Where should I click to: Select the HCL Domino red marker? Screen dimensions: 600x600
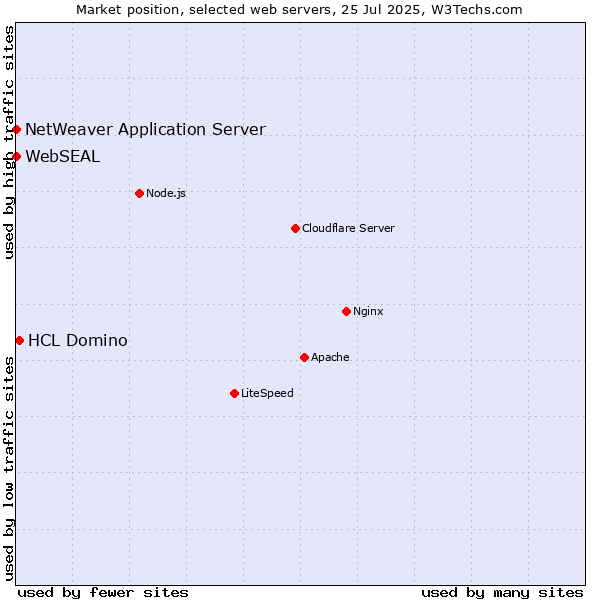(x=20, y=341)
